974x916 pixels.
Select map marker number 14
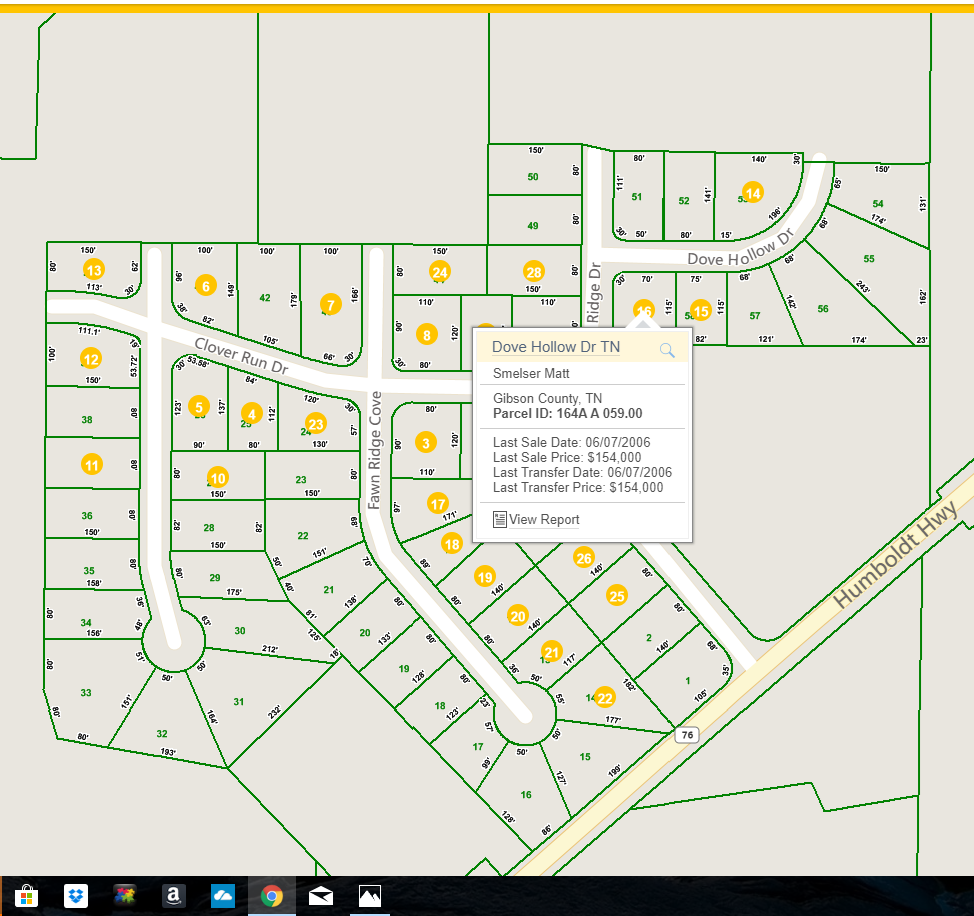[x=753, y=192]
